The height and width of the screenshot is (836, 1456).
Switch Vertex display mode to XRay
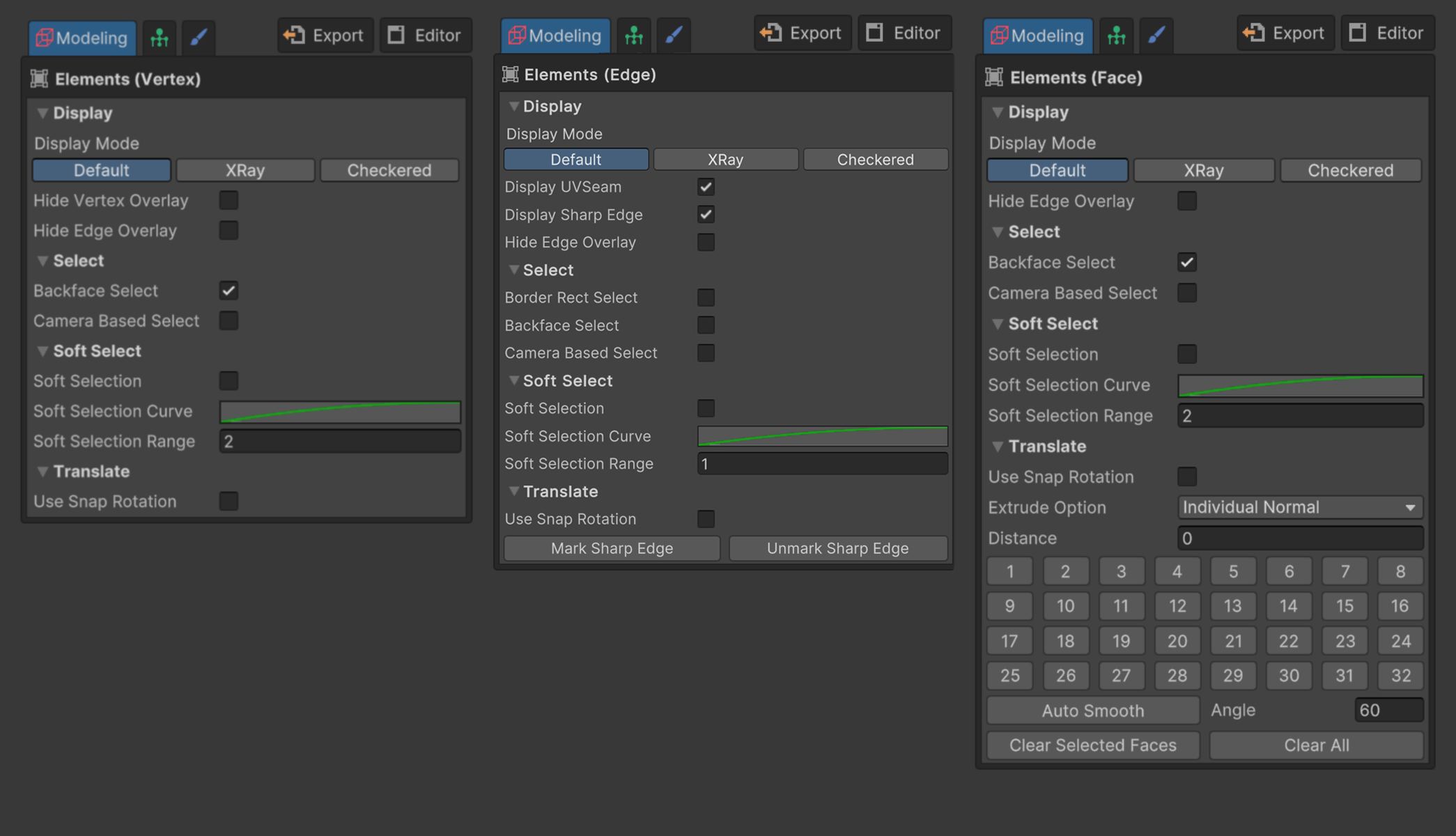245,170
